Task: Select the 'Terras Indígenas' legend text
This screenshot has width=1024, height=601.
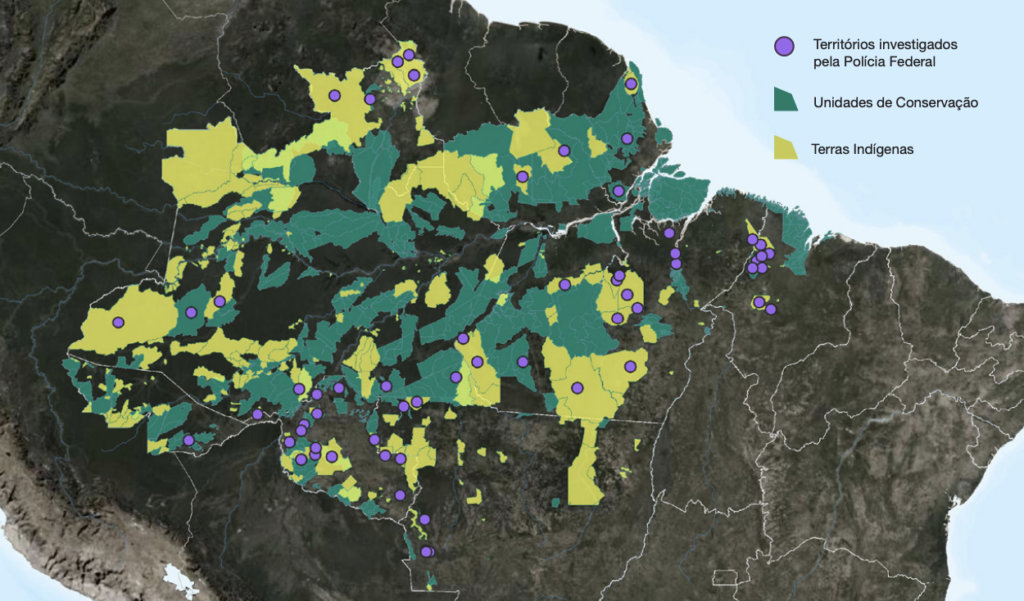Action: (x=864, y=149)
